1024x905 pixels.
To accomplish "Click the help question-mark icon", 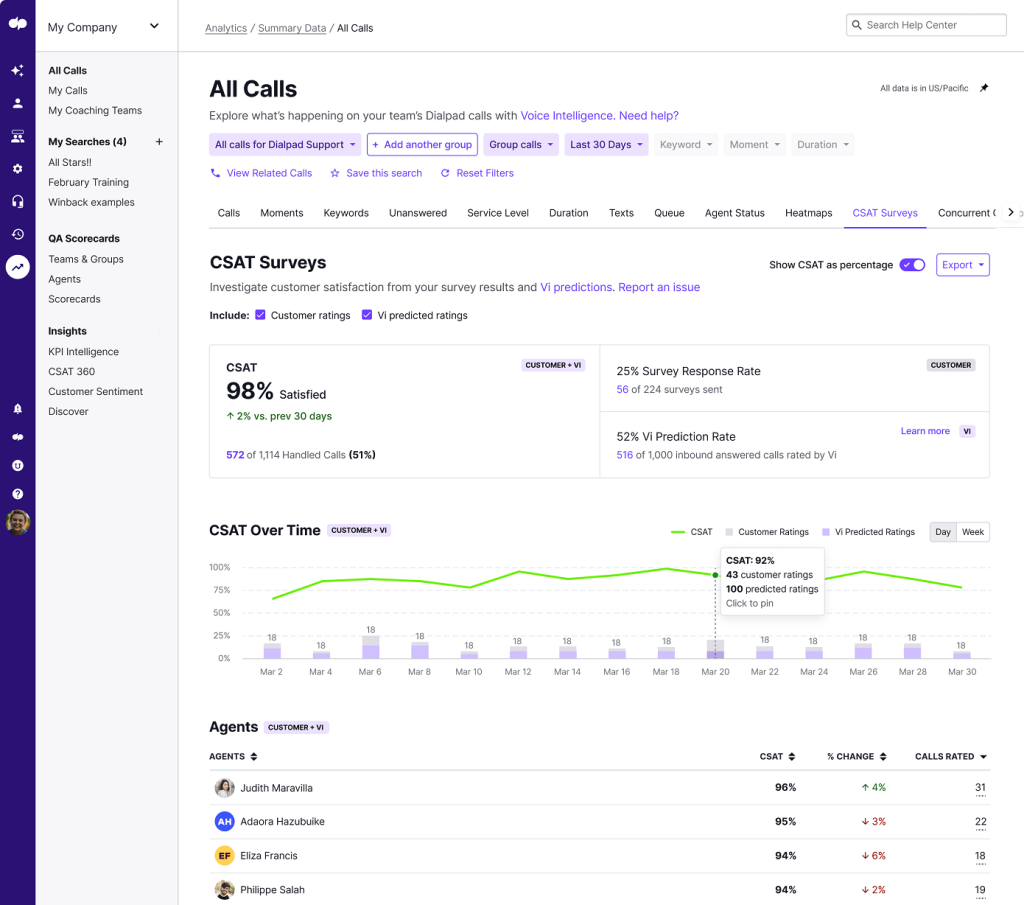I will 17,494.
